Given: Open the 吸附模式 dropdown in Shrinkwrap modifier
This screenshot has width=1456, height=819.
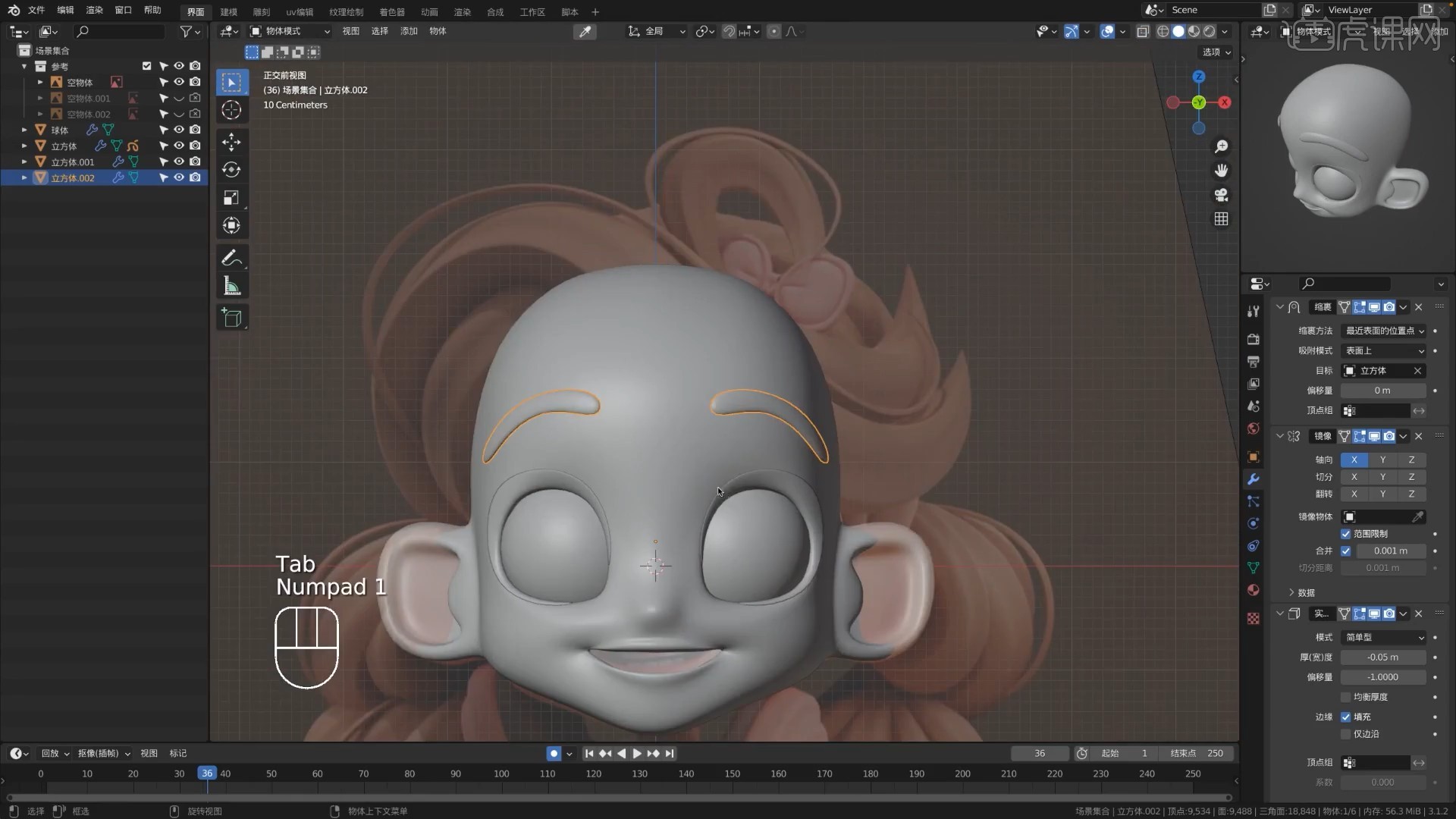Looking at the screenshot, I should click(1383, 350).
